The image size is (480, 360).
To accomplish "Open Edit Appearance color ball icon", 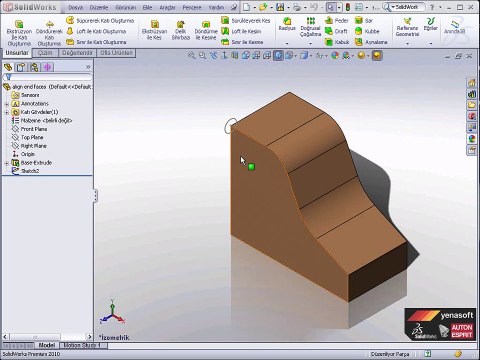I will [x=335, y=56].
